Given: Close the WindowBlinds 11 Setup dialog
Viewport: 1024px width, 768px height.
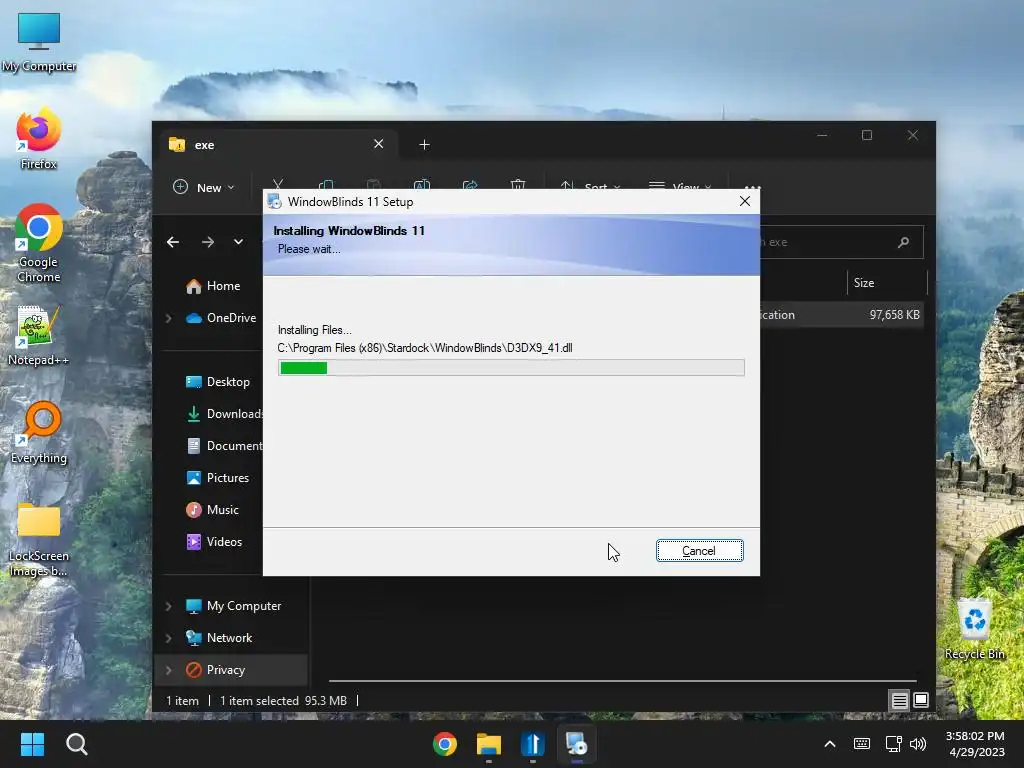Looking at the screenshot, I should (744, 201).
